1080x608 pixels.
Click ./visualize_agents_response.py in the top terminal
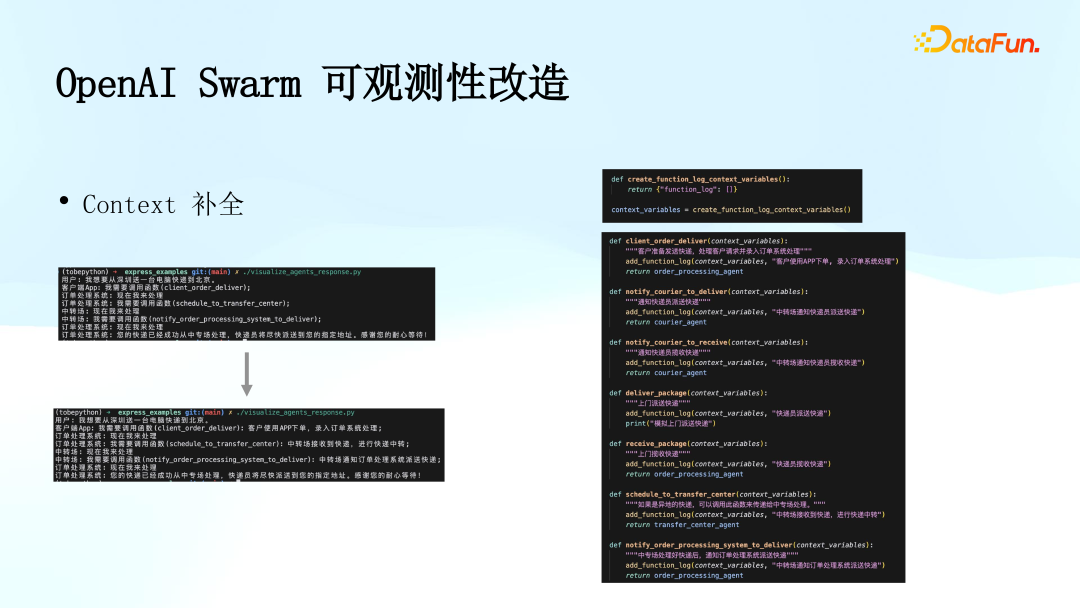[301, 271]
